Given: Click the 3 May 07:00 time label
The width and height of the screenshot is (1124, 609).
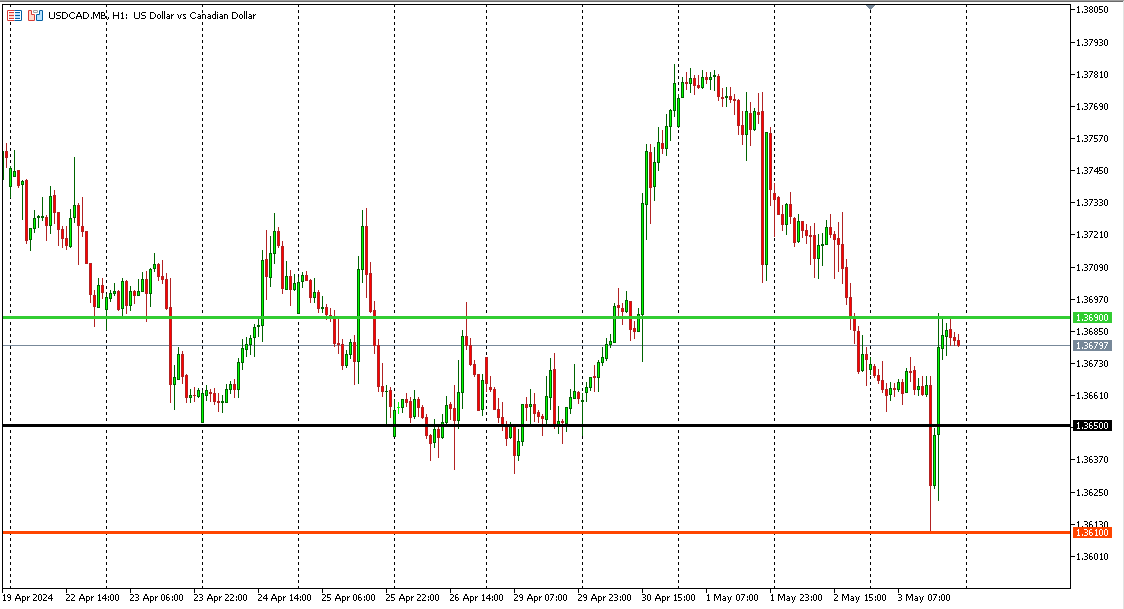Looking at the screenshot, I should click(924, 598).
